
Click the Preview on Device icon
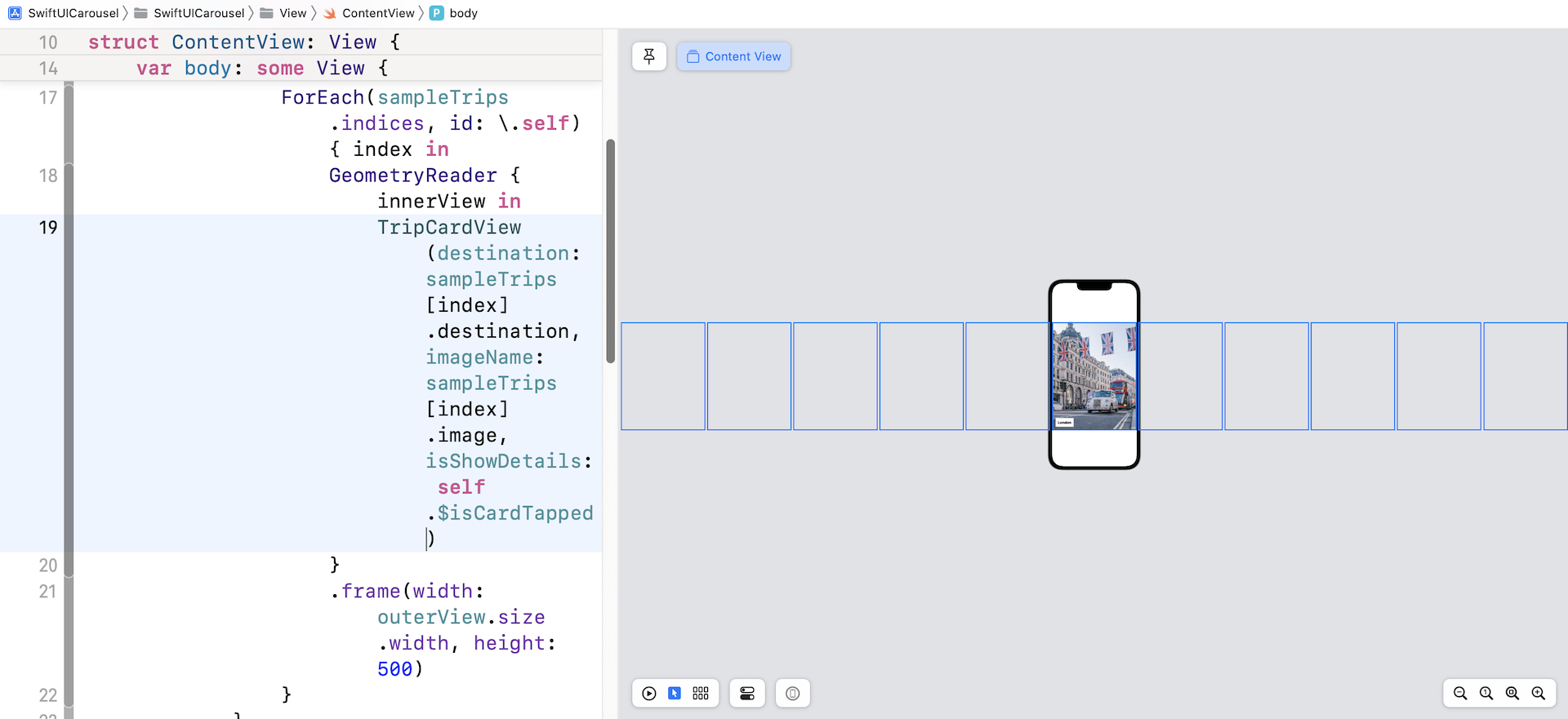[792, 694]
